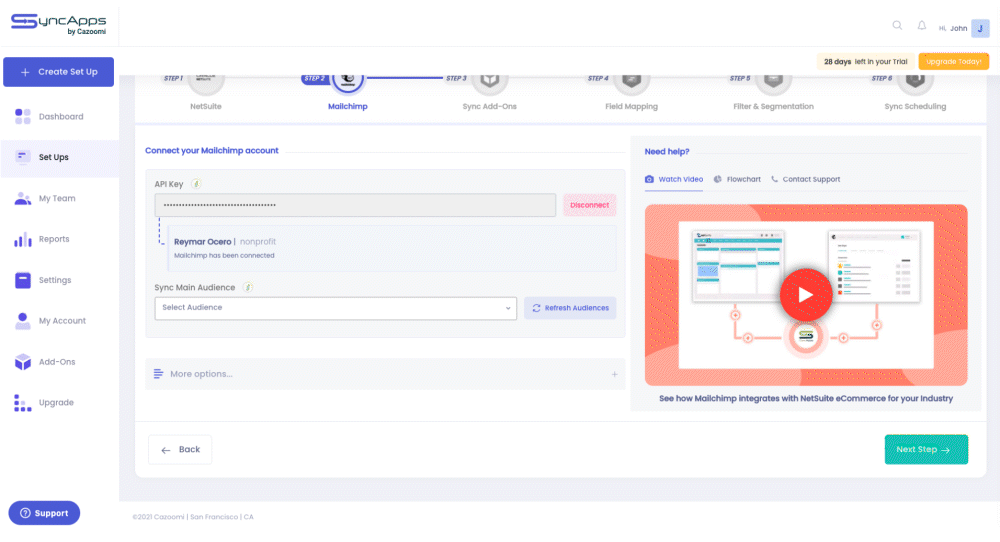Open the My Team people icon
The height and width of the screenshot is (542, 1000).
point(23,198)
